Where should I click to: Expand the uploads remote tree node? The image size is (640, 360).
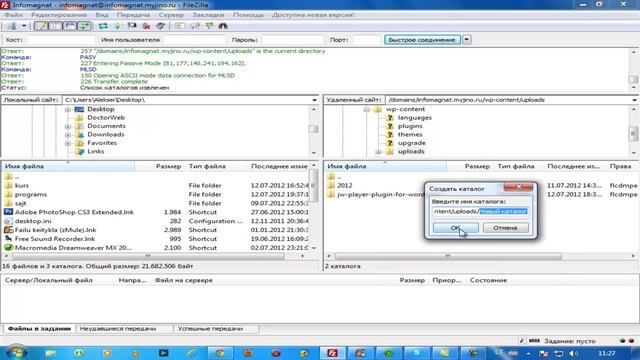378,152
